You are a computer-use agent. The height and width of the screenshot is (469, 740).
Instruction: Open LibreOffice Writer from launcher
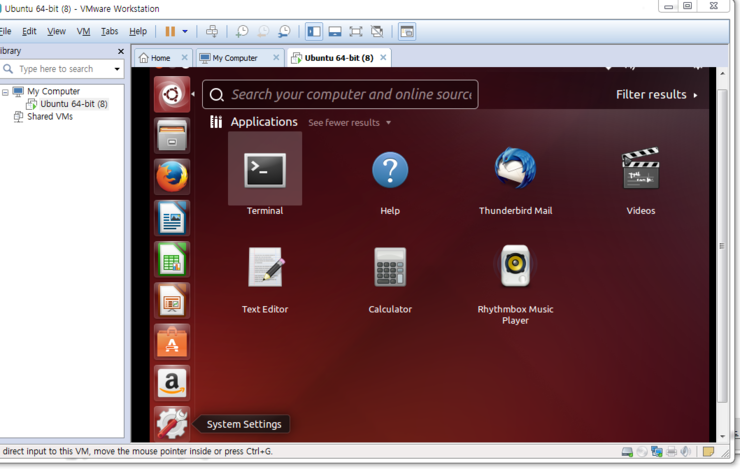(172, 218)
